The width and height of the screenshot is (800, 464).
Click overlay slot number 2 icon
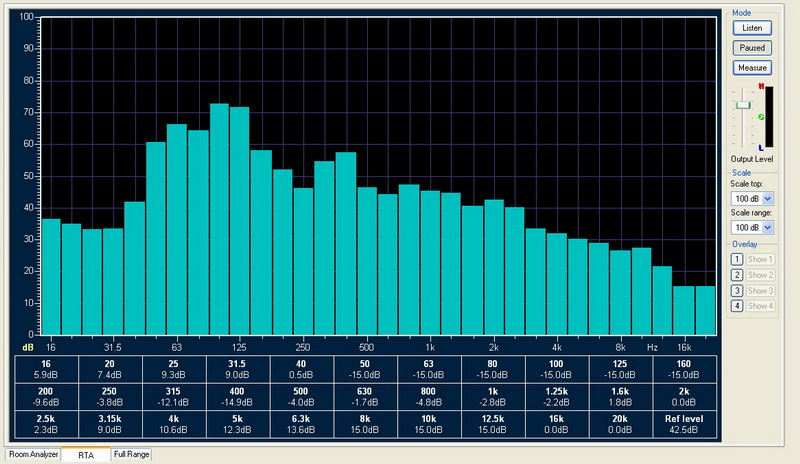pyautogui.click(x=736, y=275)
